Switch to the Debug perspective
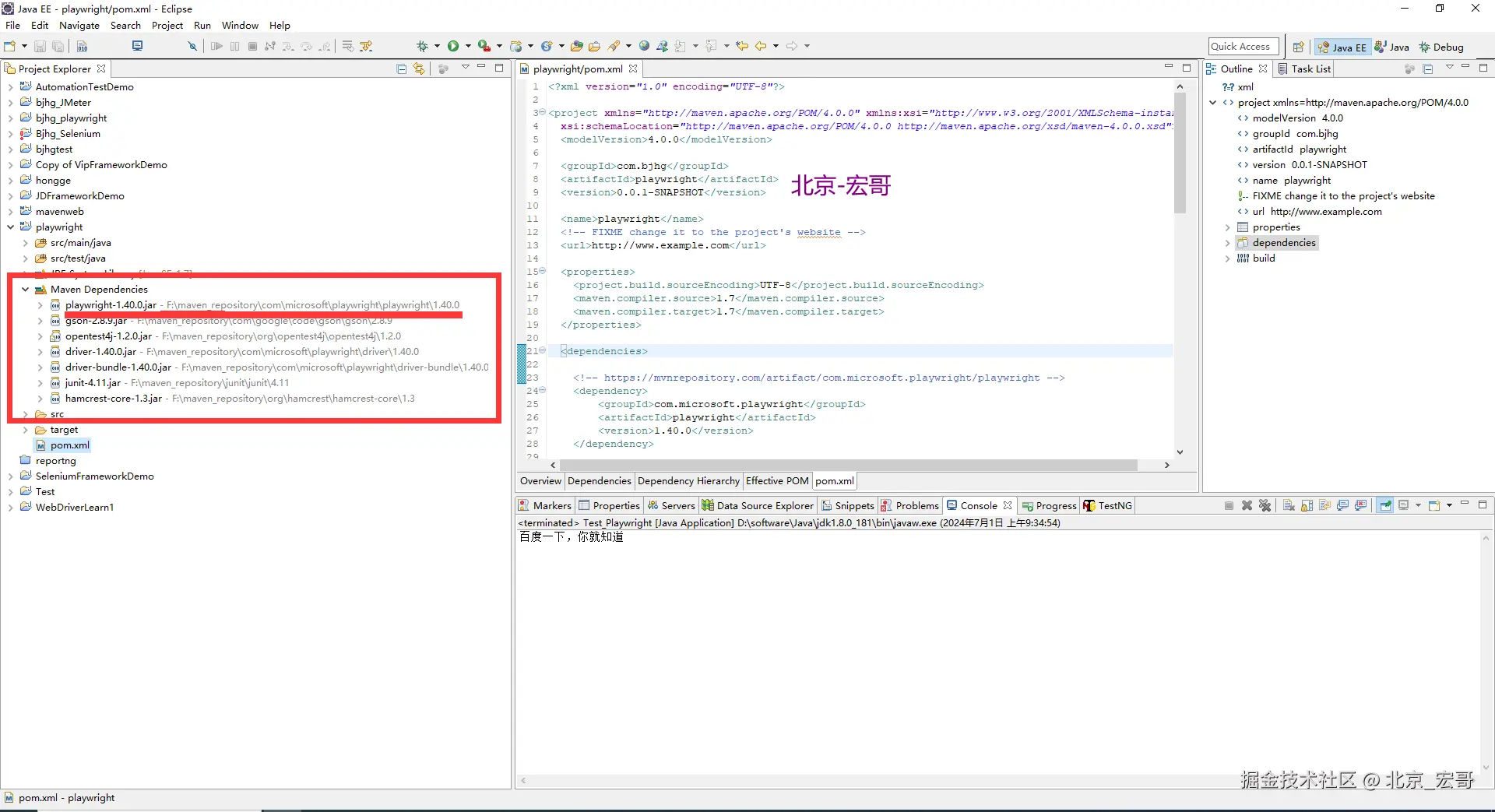This screenshot has width=1495, height=812. coord(1441,47)
